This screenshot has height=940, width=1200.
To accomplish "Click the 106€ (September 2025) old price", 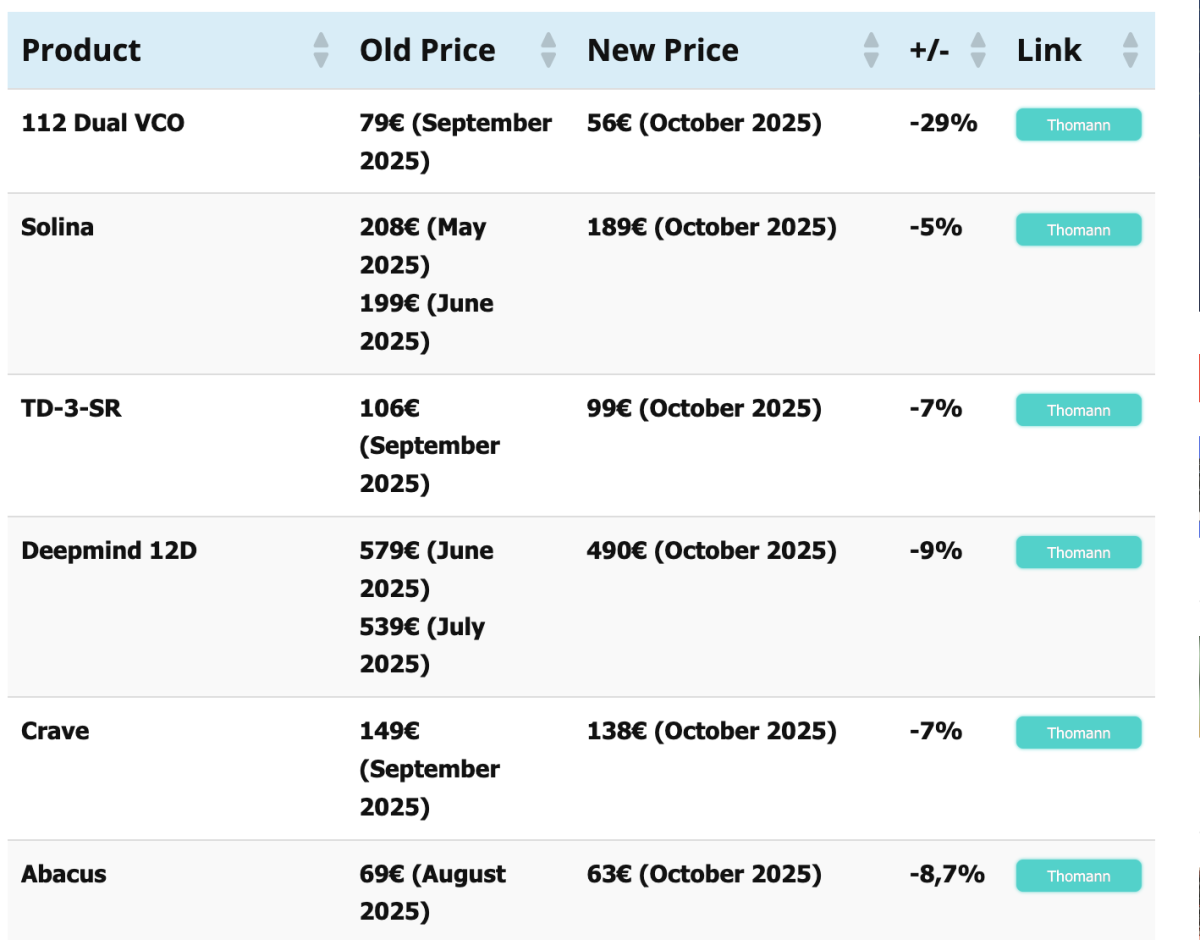I will point(430,446).
